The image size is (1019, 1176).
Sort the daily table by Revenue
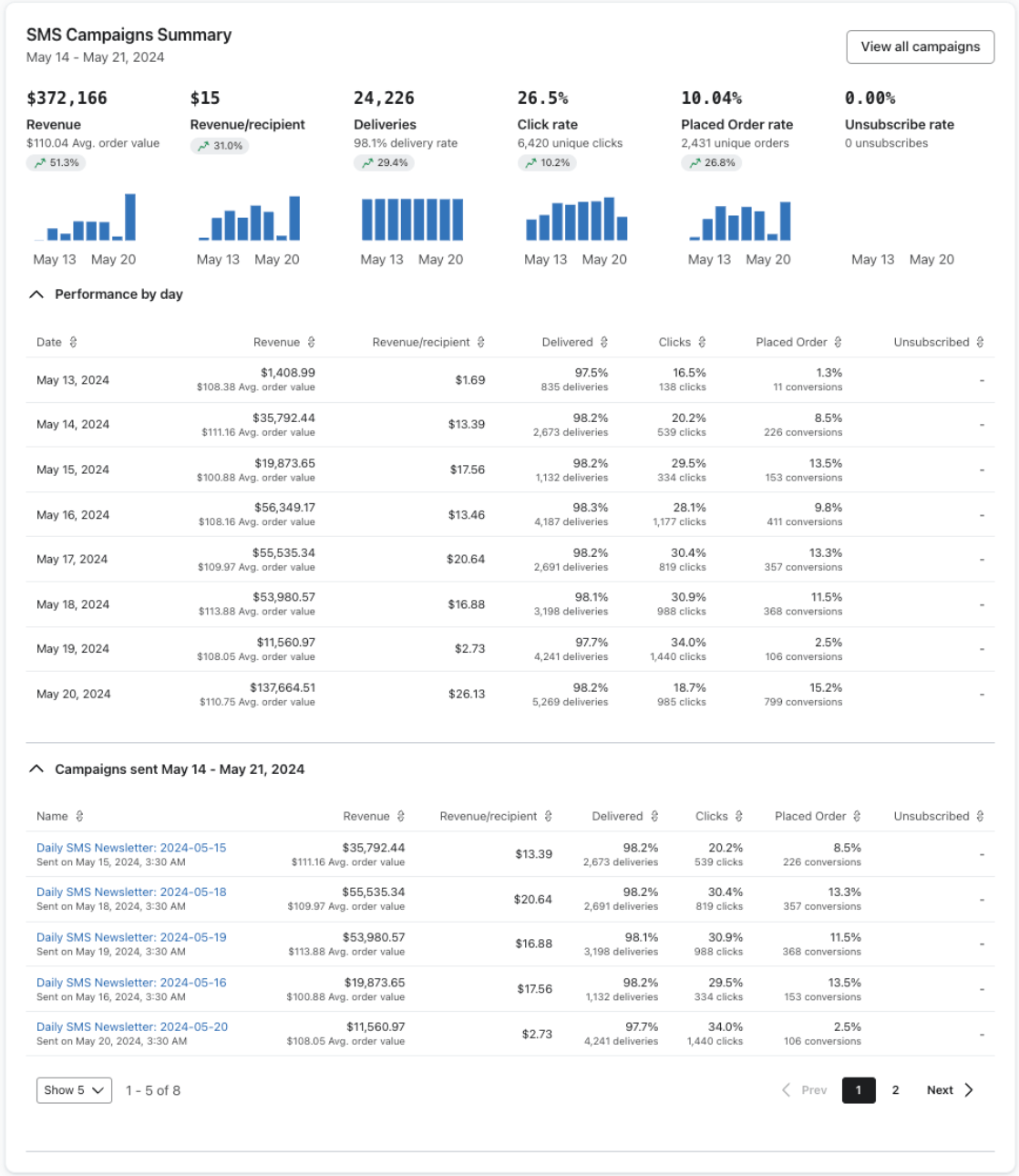coord(312,342)
